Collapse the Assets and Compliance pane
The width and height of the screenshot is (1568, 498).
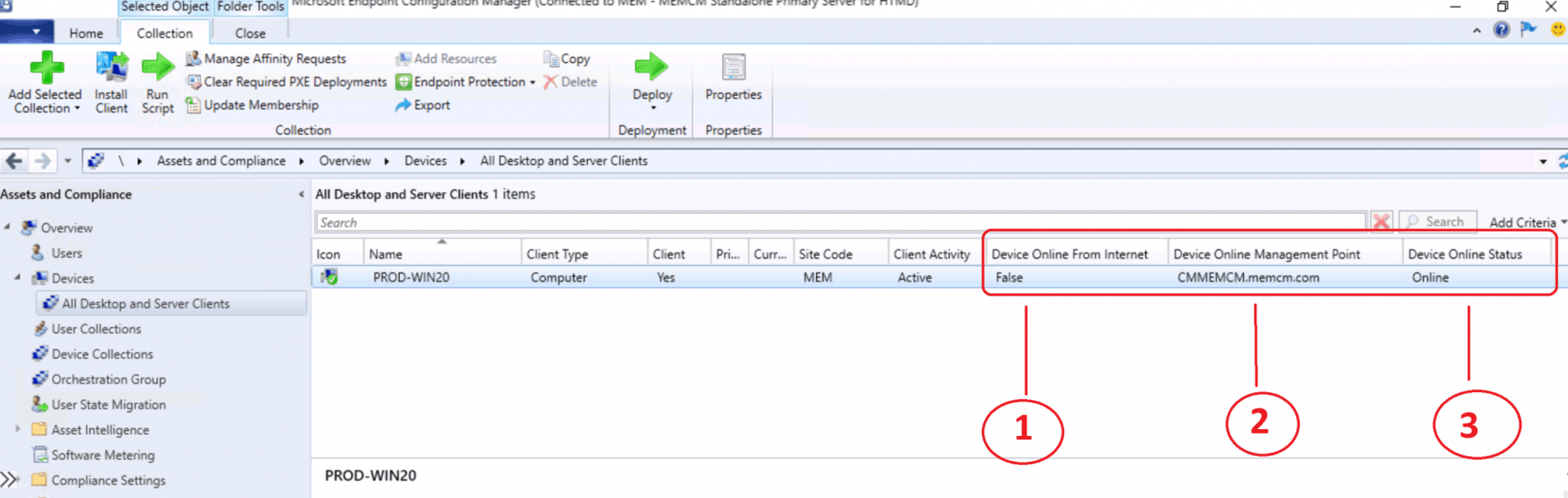point(301,194)
